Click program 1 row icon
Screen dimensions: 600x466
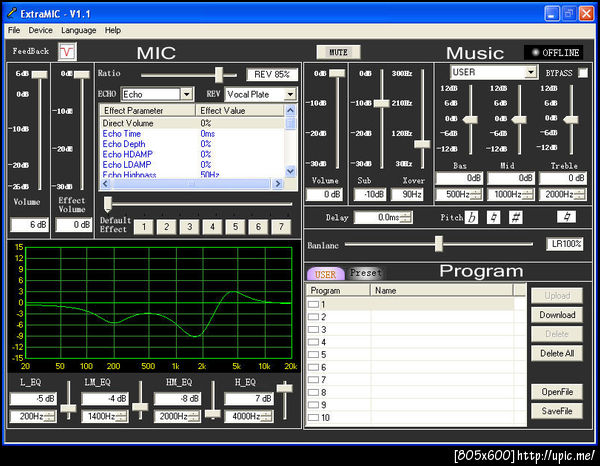point(314,304)
